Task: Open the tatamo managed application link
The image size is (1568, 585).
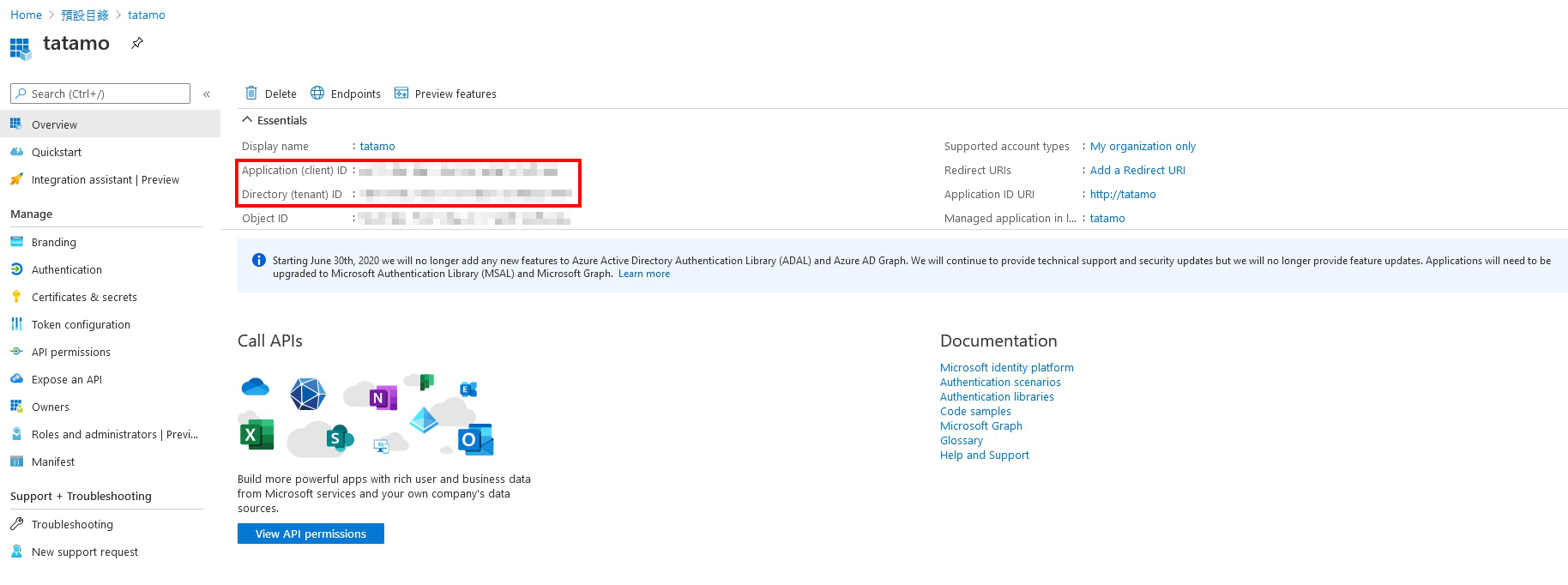Action: pyautogui.click(x=1107, y=218)
